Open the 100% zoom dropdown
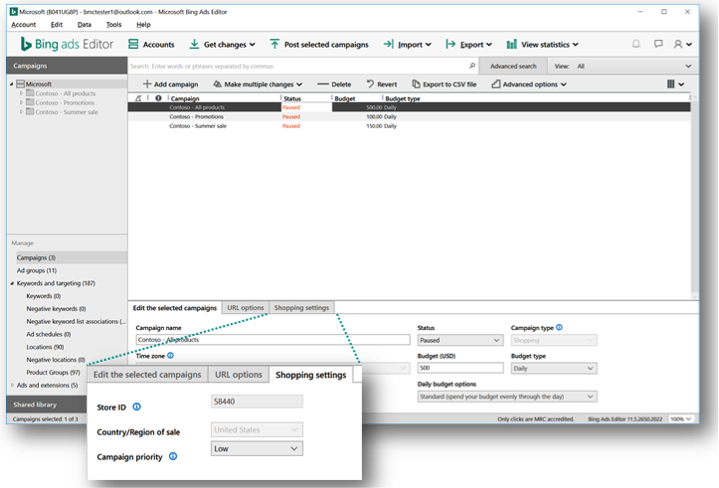The image size is (719, 488). pos(681,419)
